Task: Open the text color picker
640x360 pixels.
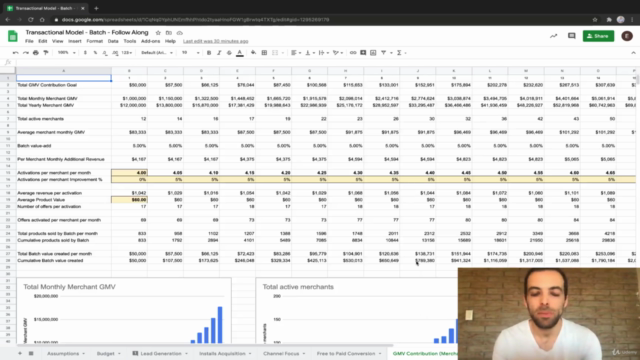Action: point(240,53)
